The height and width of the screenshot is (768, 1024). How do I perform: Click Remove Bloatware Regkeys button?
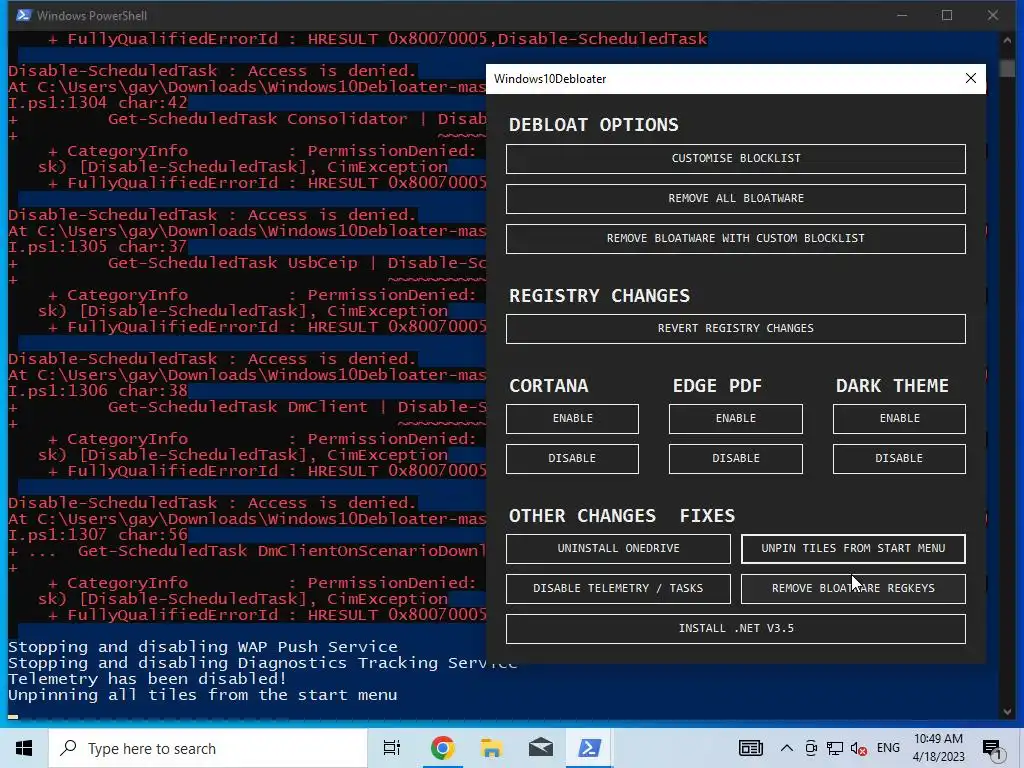pos(853,588)
